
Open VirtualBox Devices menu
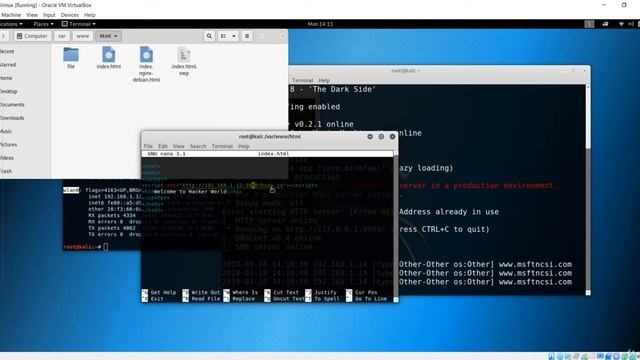pyautogui.click(x=69, y=15)
